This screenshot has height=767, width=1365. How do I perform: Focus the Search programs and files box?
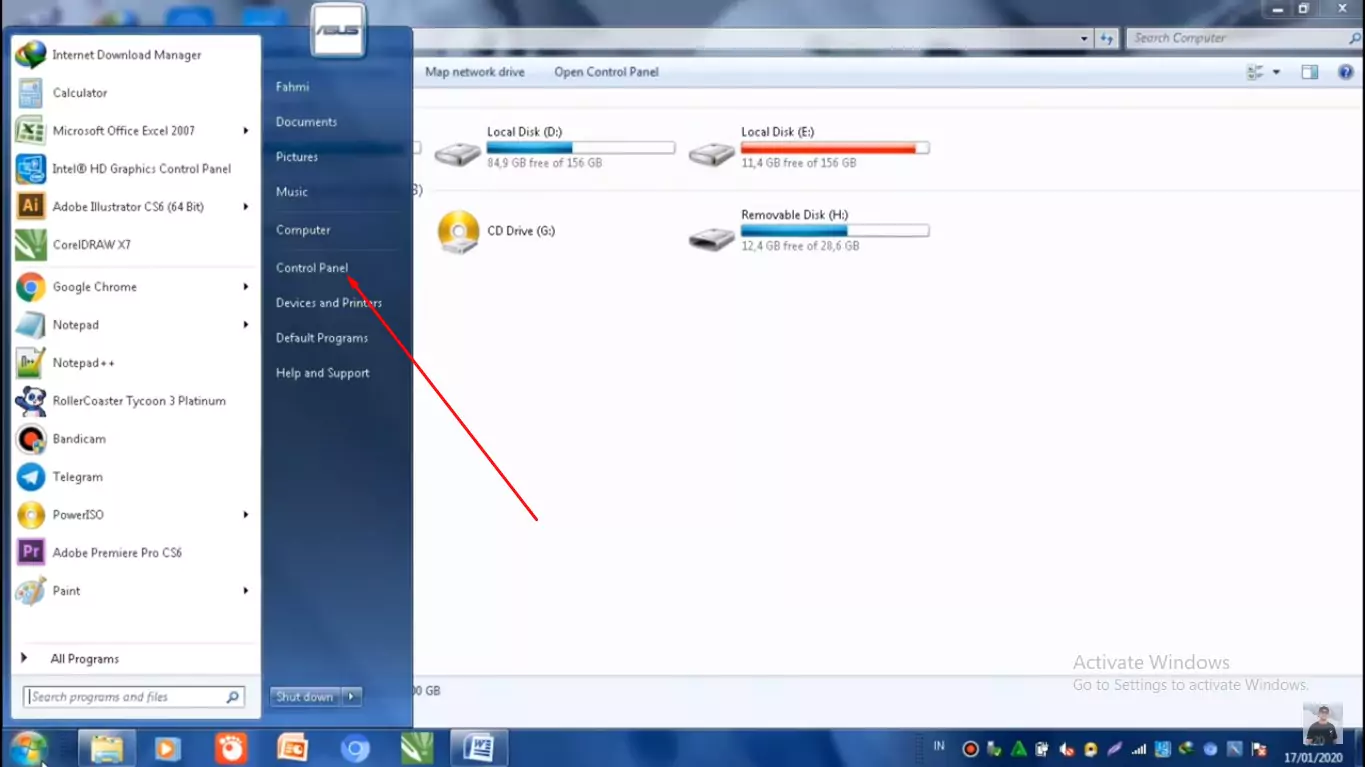(x=134, y=697)
